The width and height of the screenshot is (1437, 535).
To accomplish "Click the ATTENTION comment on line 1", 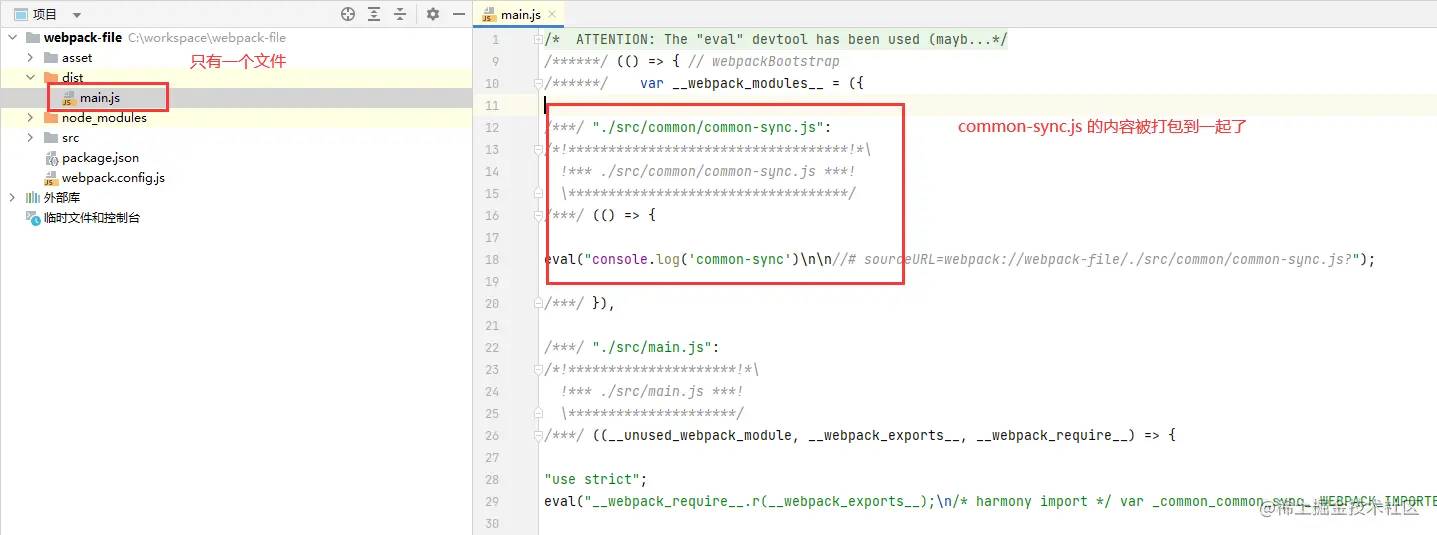I will (776, 40).
